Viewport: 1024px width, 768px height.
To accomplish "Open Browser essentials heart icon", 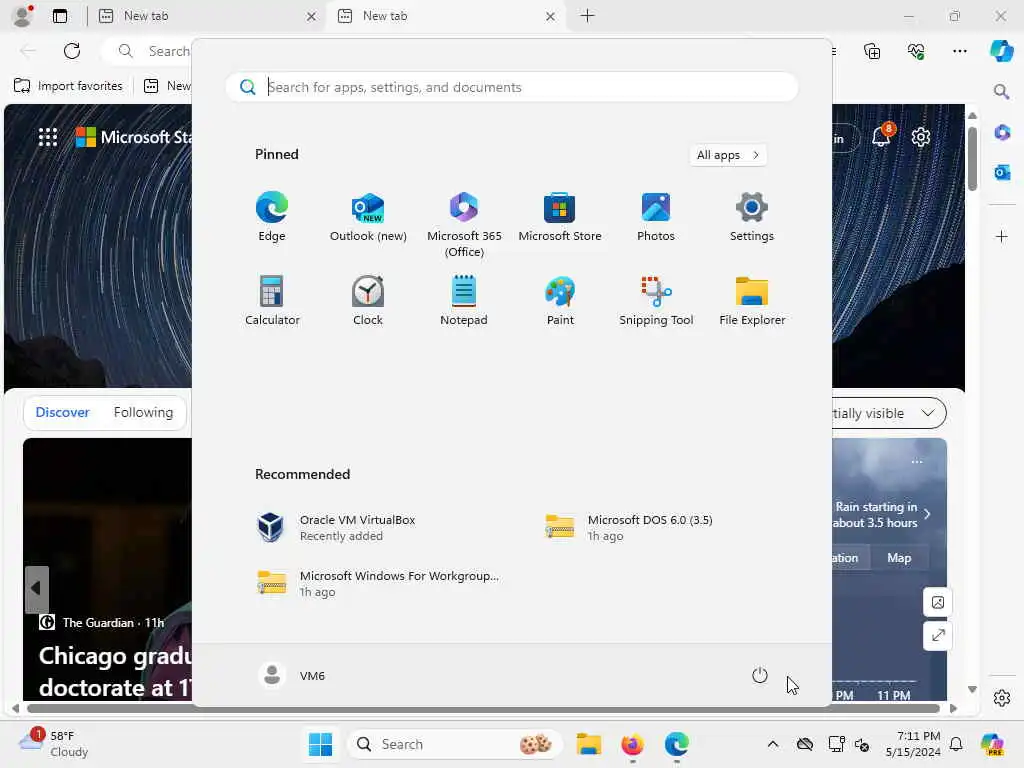I will 916,51.
